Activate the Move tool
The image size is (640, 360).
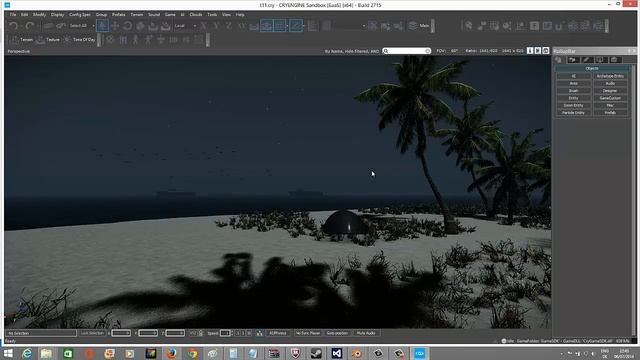pos(115,26)
